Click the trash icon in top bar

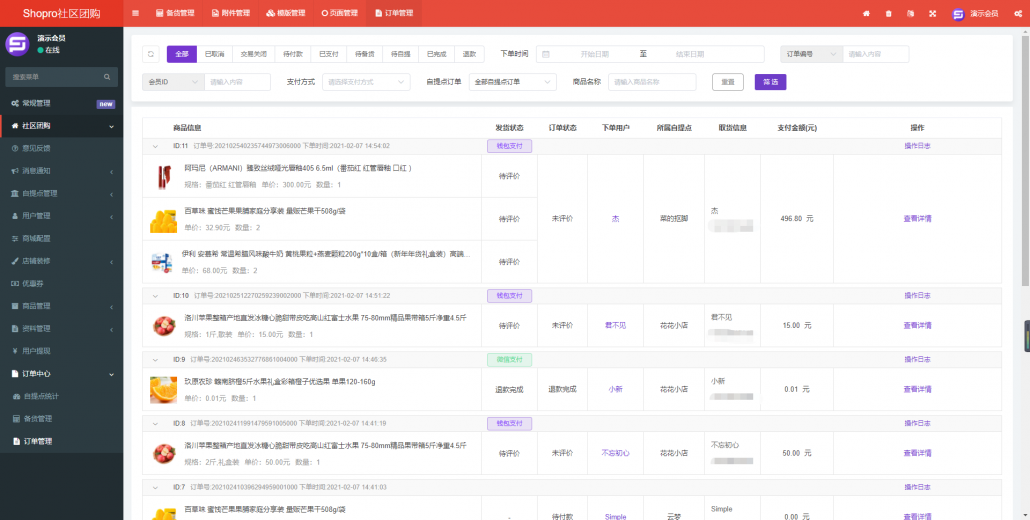click(888, 13)
